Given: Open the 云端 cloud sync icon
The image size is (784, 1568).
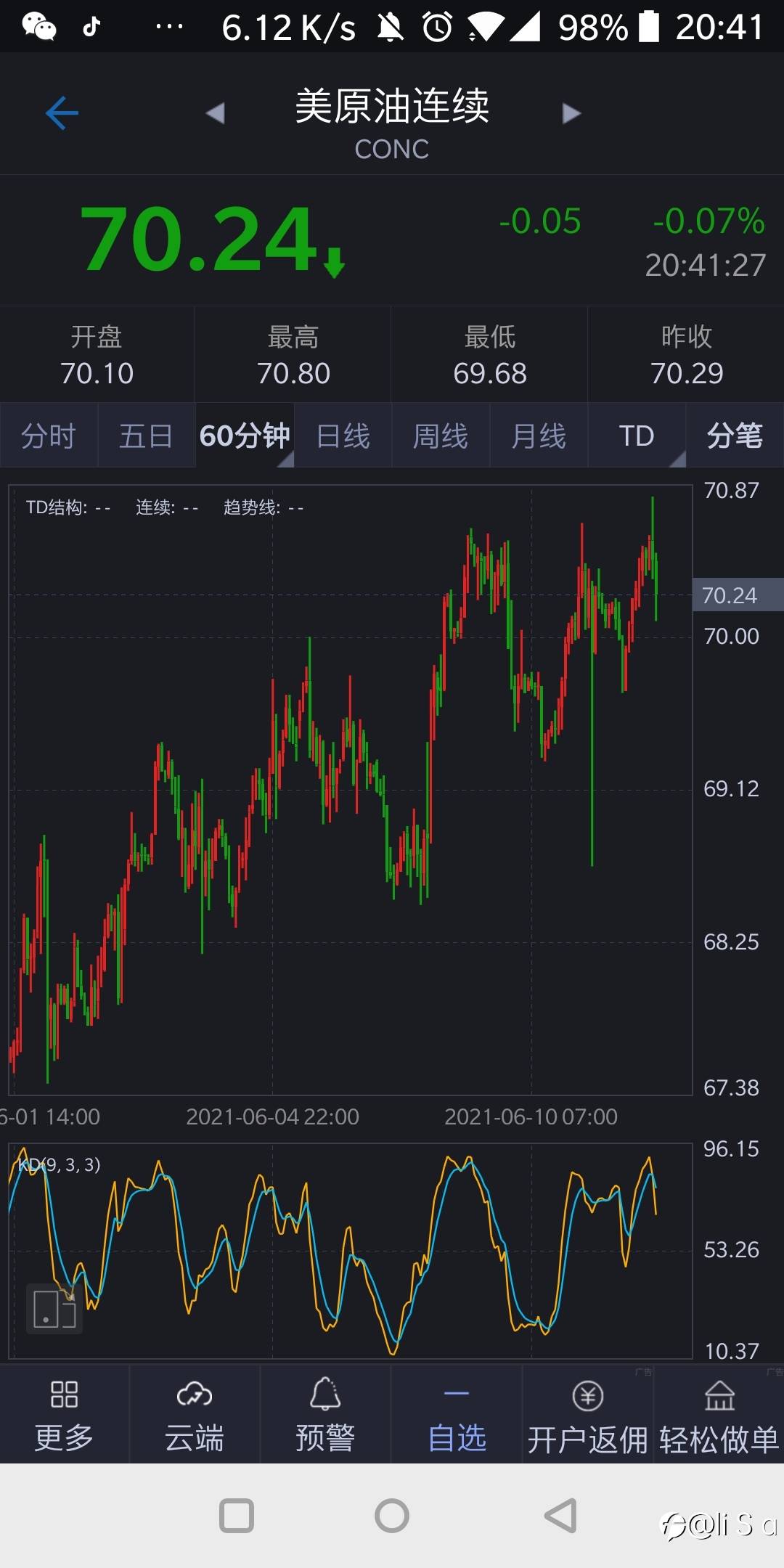Looking at the screenshot, I should (194, 1395).
